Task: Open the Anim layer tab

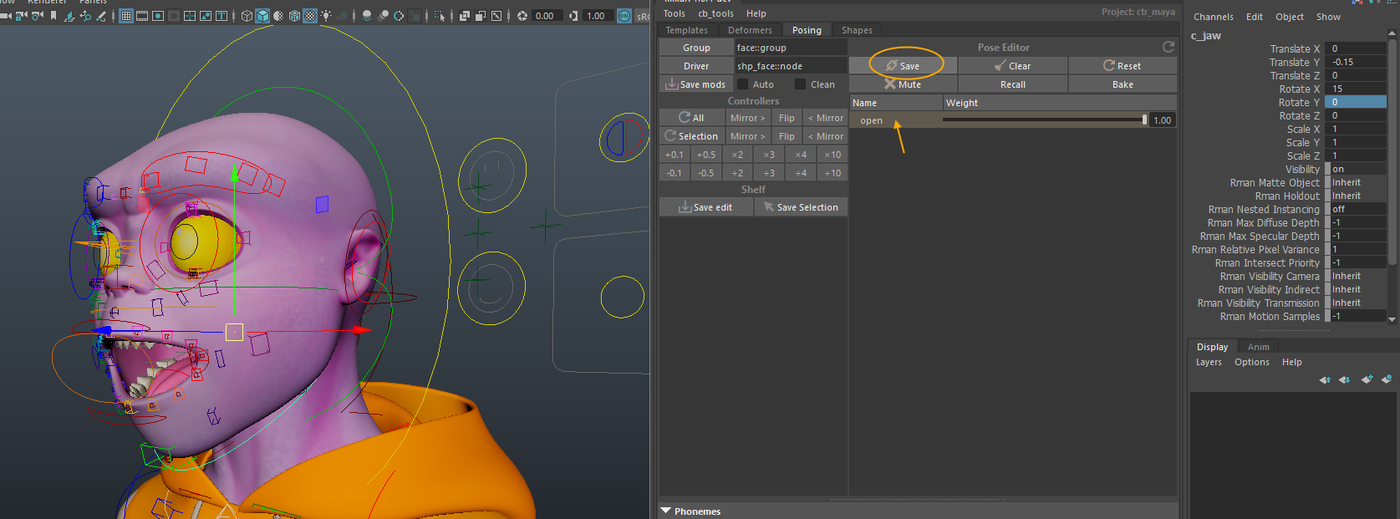Action: 1258,347
